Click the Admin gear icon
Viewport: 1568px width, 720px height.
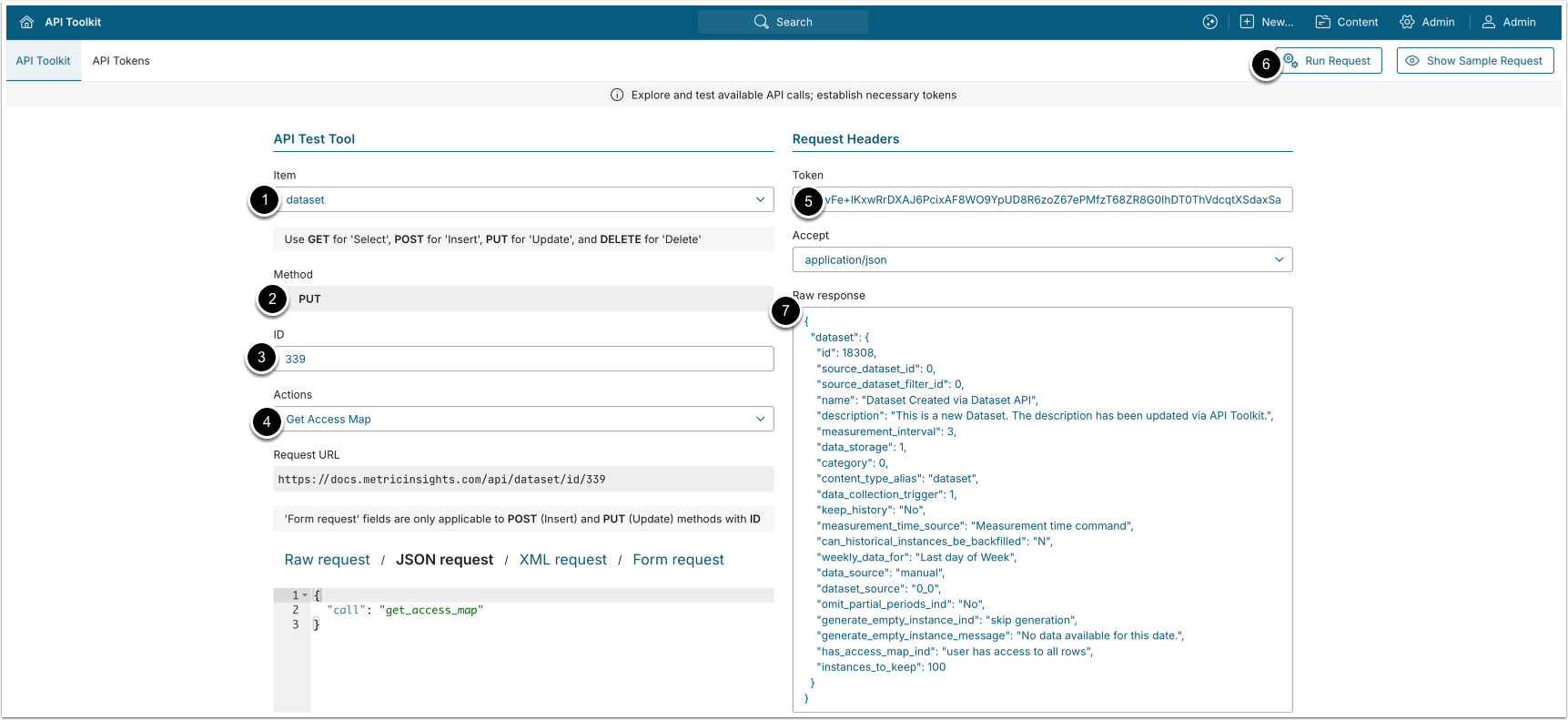click(x=1407, y=22)
